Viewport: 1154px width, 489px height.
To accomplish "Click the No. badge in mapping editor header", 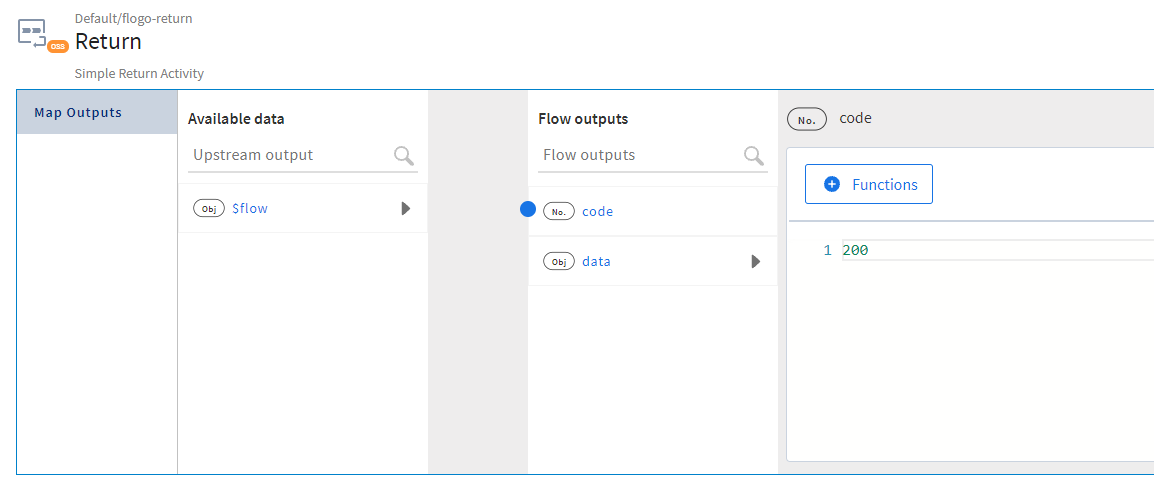I will [807, 119].
